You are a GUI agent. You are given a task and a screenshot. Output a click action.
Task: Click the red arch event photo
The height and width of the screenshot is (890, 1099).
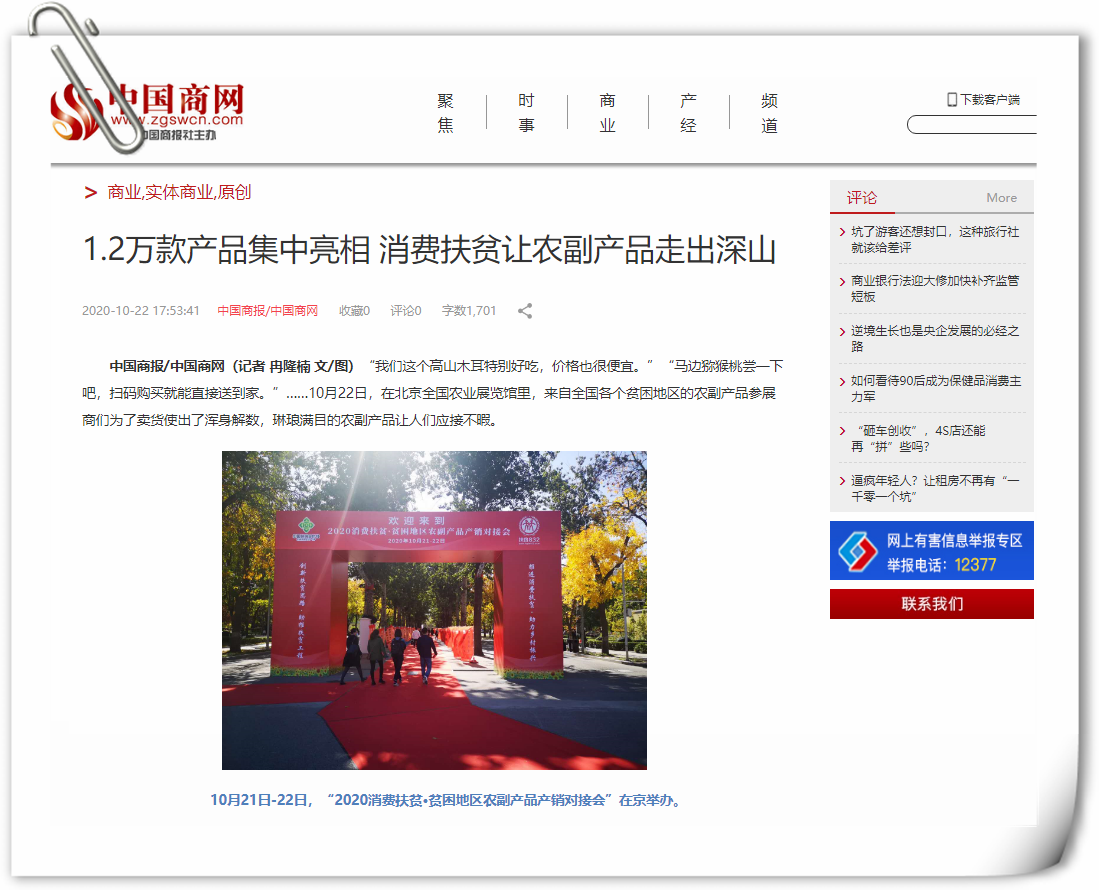(434, 610)
